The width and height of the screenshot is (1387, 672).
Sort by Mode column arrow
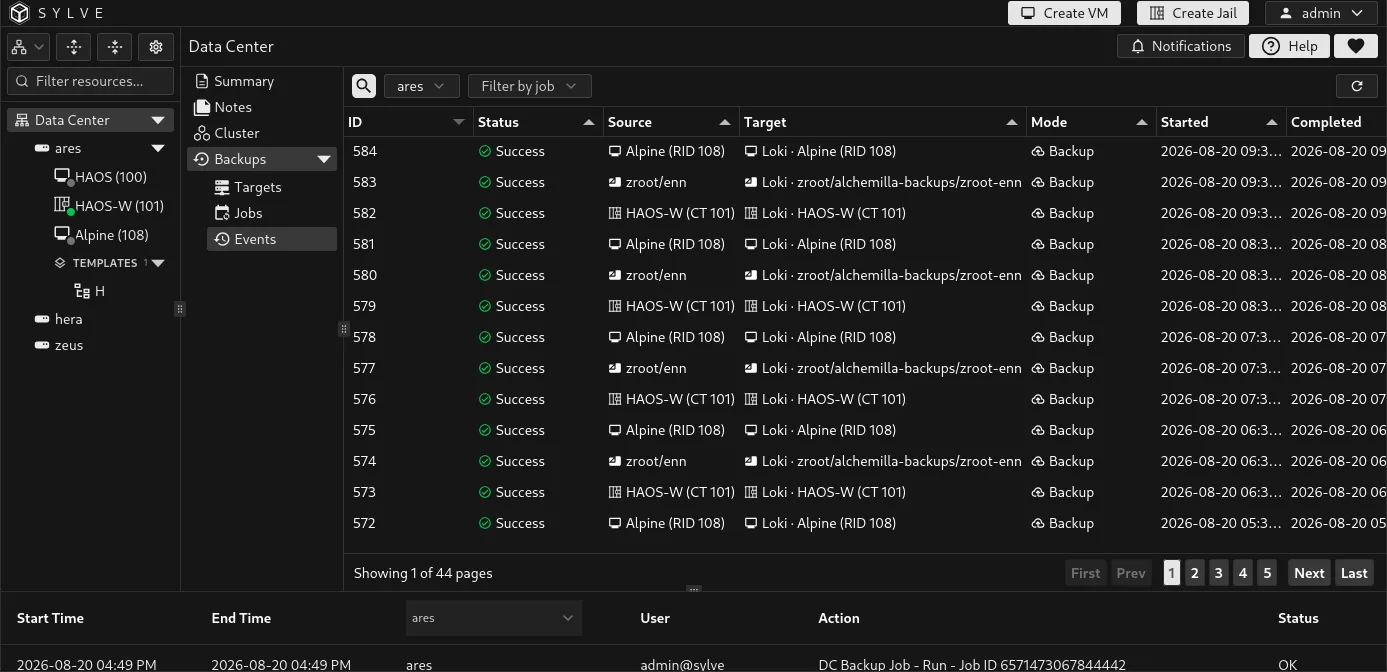click(x=1142, y=122)
